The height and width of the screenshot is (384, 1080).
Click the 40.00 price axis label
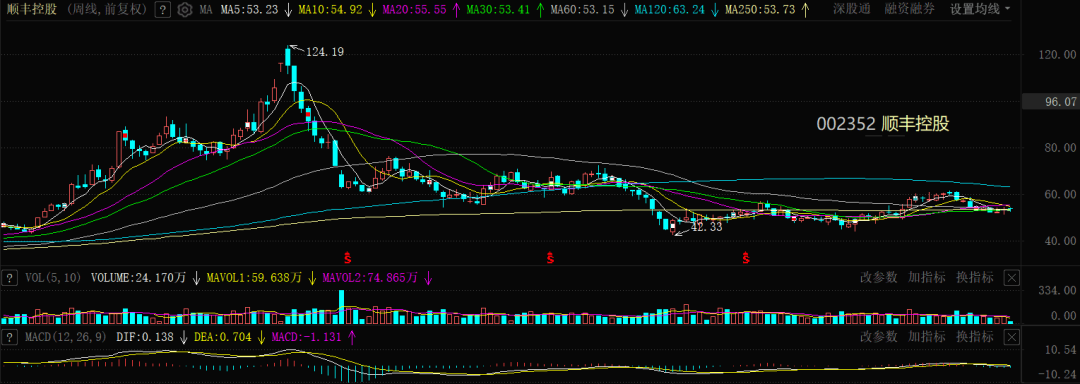tap(1060, 241)
